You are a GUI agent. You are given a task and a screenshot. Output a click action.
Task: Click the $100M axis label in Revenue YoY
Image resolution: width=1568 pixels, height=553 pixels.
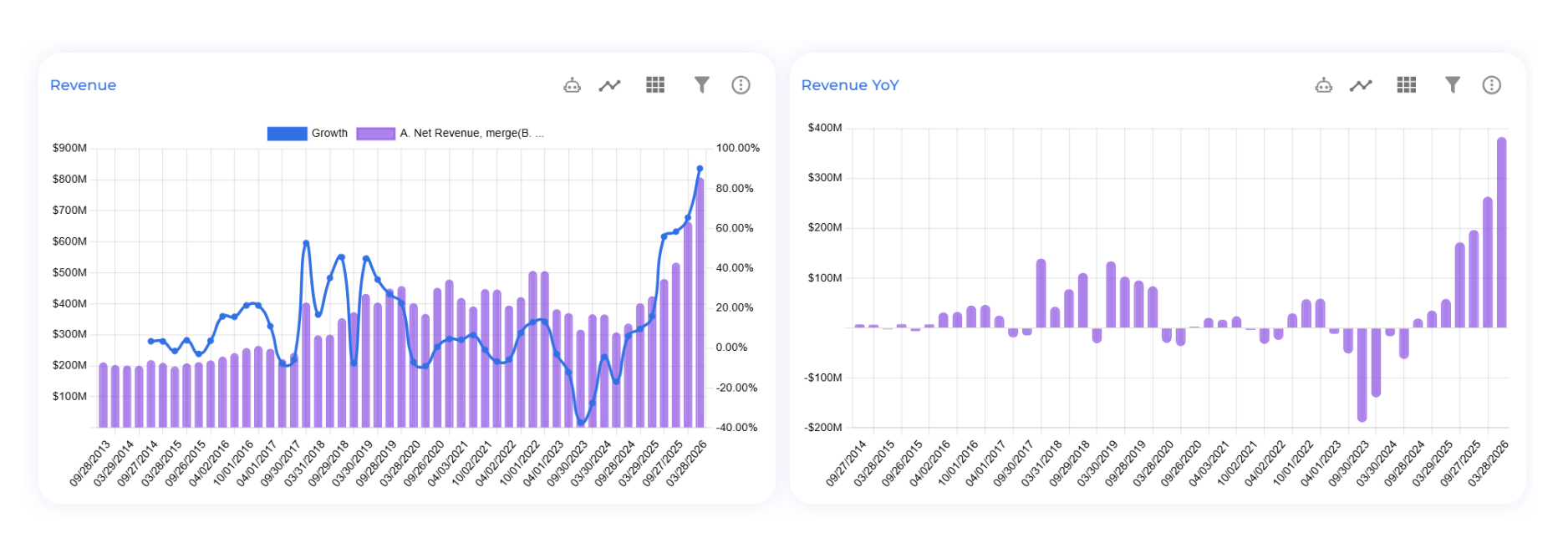tap(825, 278)
